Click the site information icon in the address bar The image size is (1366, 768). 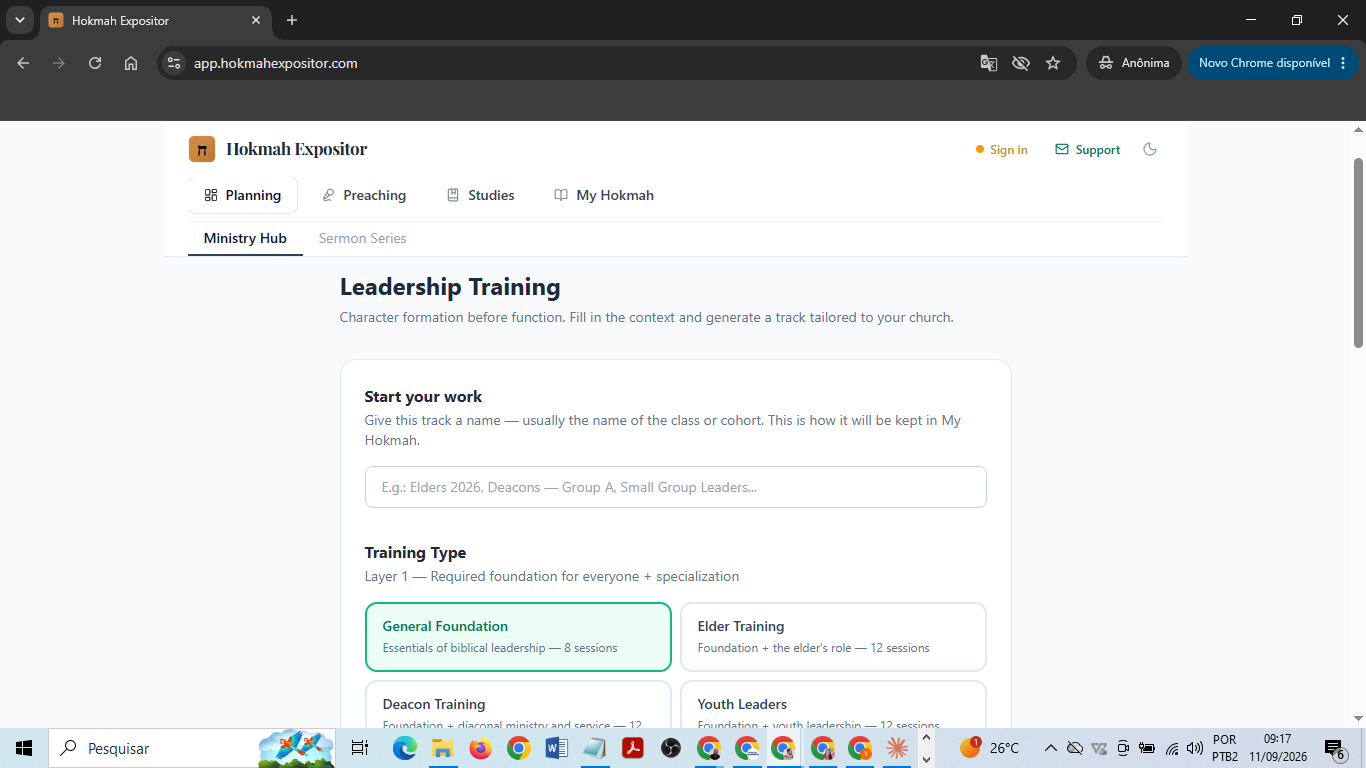pos(174,63)
